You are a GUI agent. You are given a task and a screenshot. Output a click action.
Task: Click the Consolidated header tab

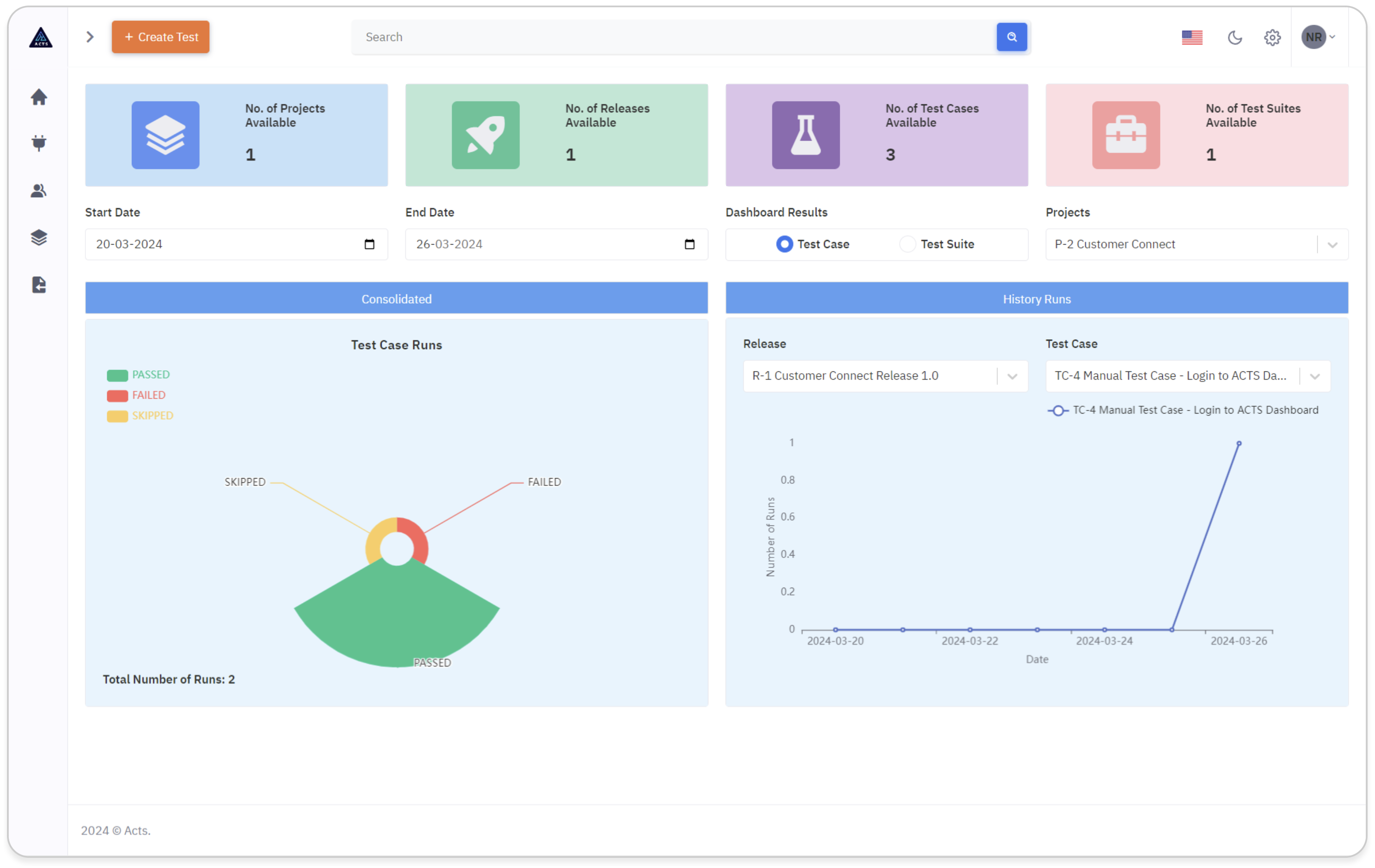click(396, 298)
